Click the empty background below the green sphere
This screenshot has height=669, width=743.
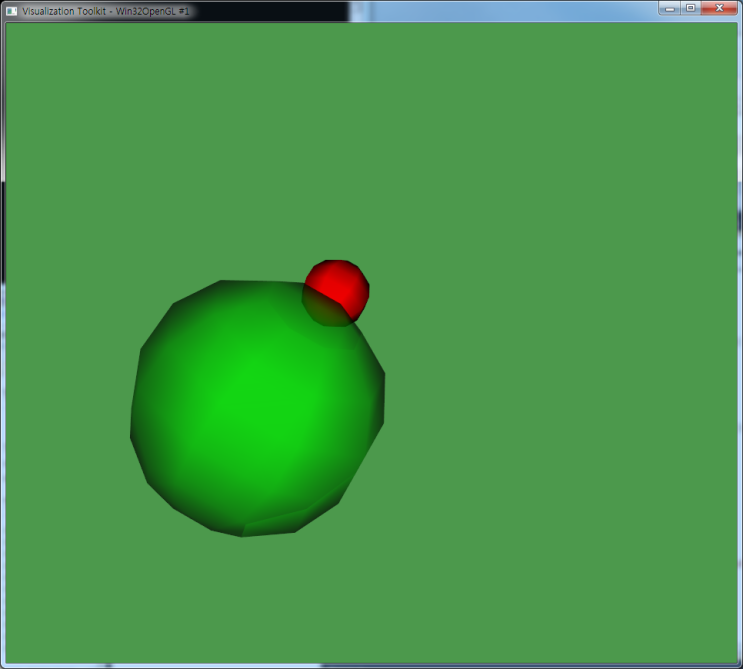point(260,600)
